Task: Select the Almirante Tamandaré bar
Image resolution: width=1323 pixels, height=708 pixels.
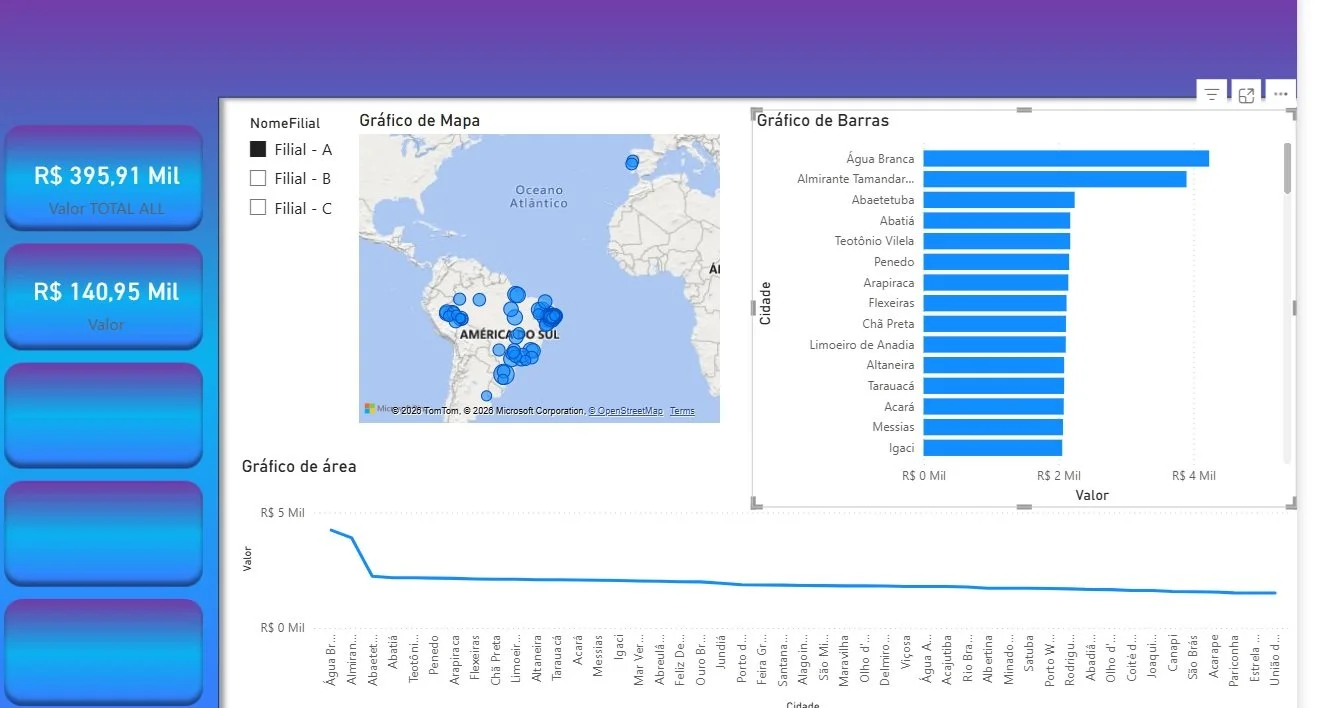Action: [x=1055, y=179]
